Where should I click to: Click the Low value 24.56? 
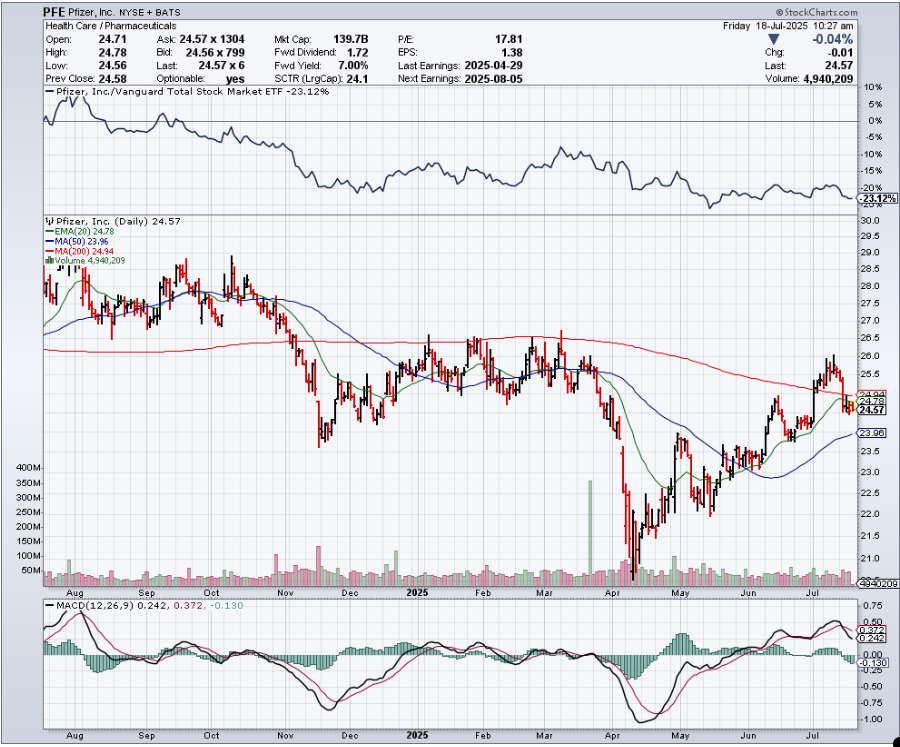(x=112, y=66)
